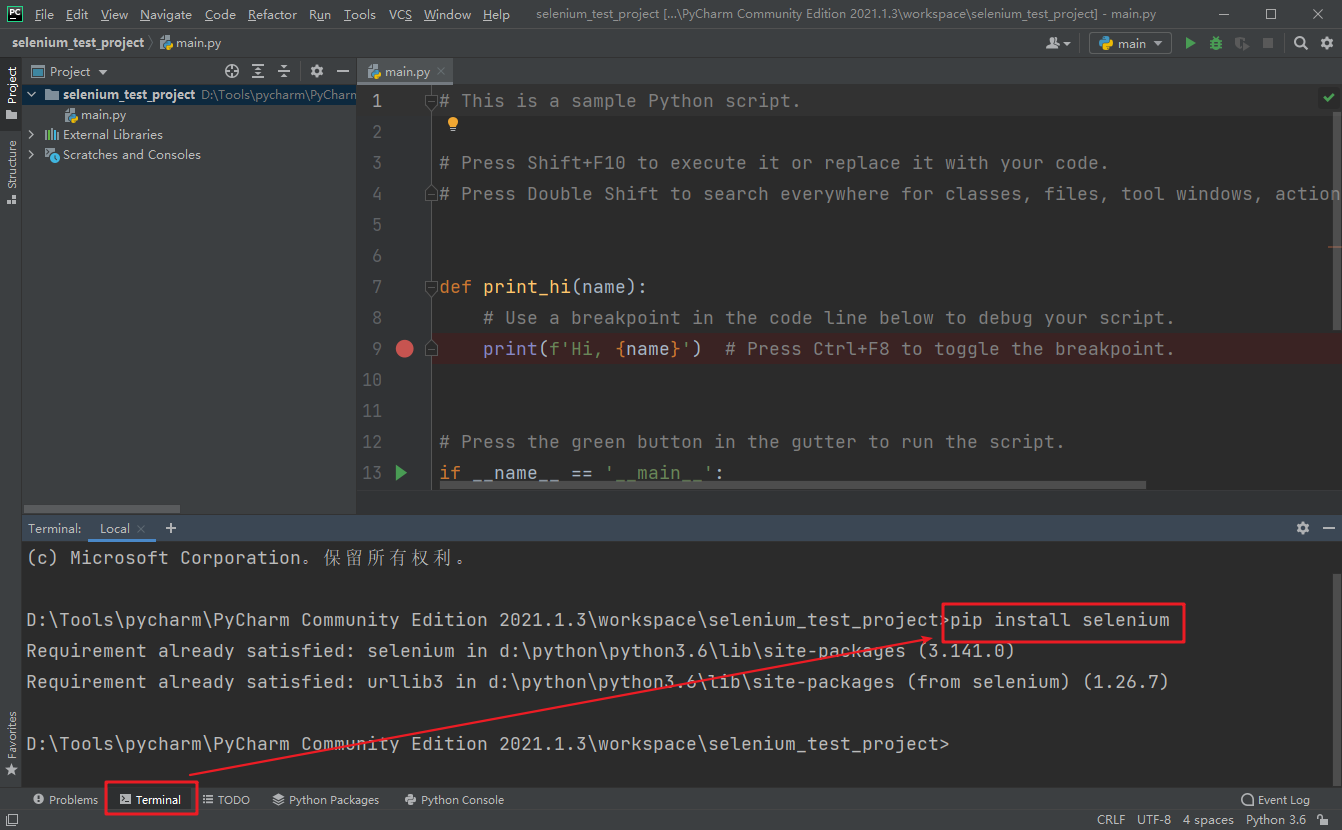Expand External Libraries node

32,134
